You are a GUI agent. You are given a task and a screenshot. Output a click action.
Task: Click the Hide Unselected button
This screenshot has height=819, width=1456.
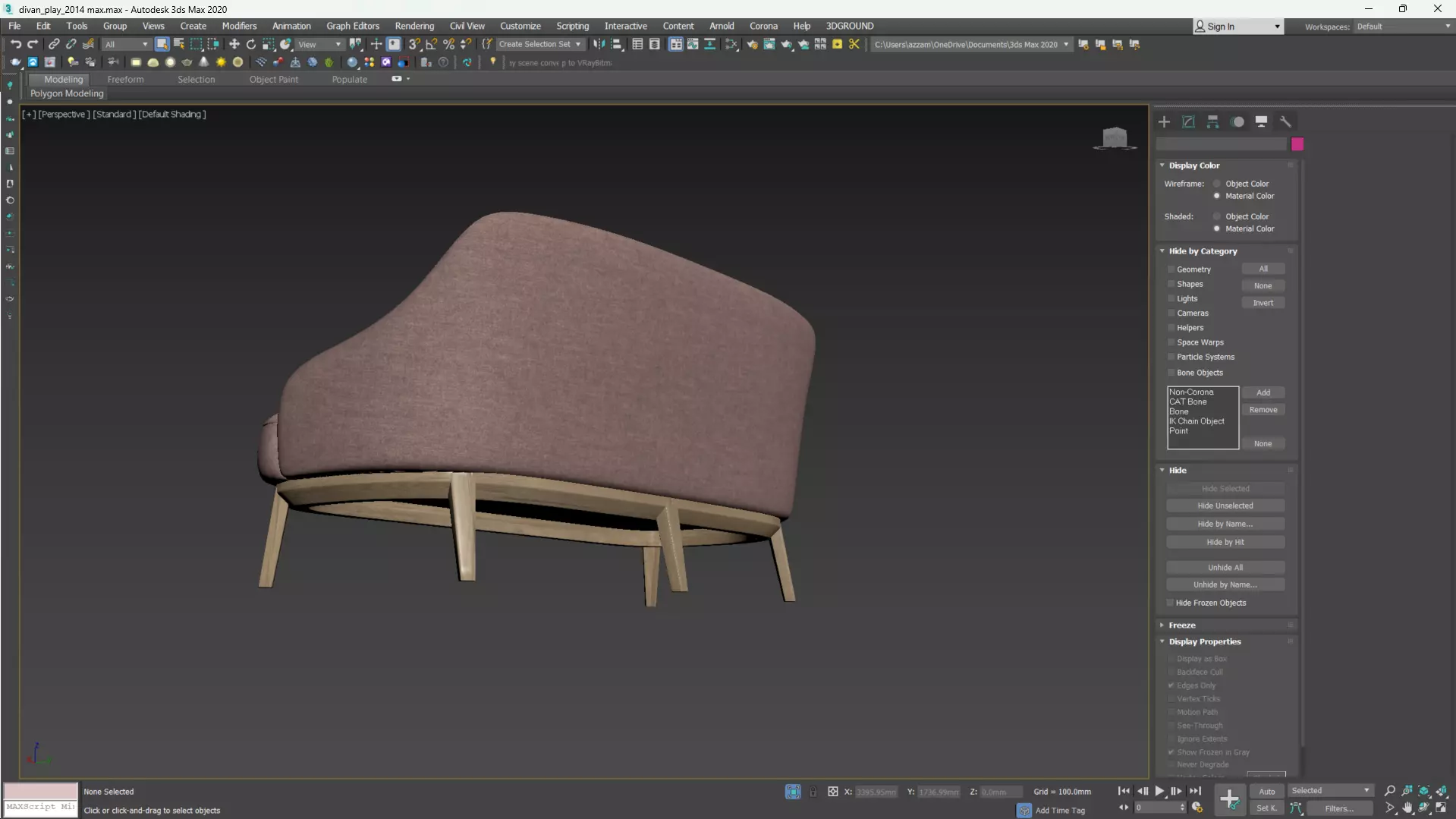click(x=1225, y=506)
